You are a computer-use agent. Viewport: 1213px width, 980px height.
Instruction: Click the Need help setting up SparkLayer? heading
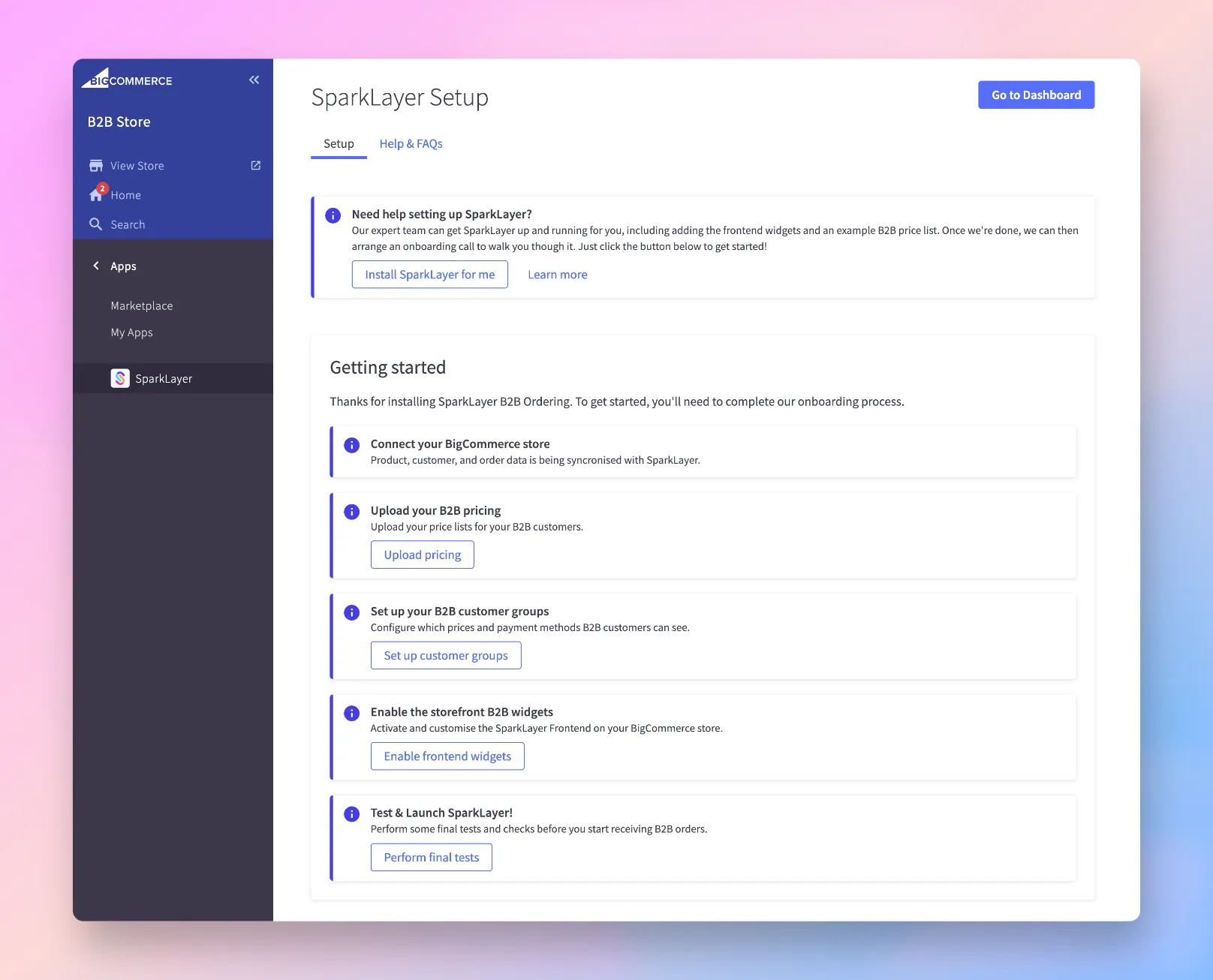point(442,214)
